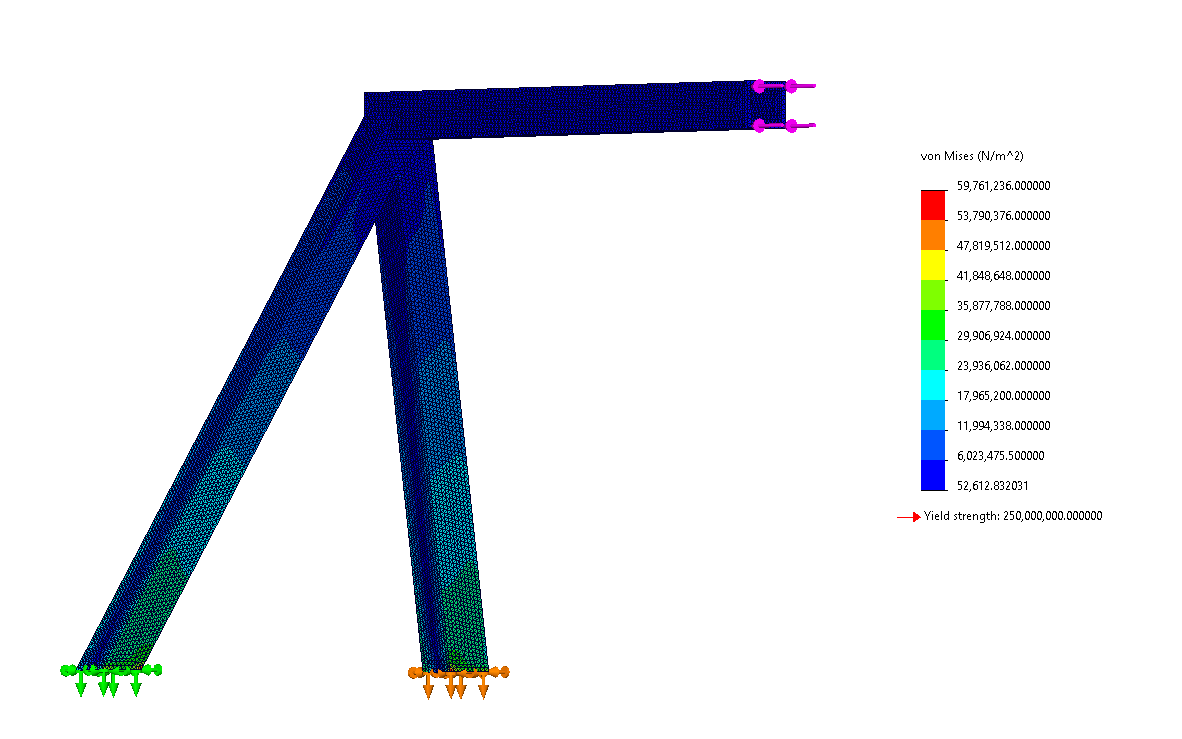Viewport: 1182px width, 739px height.
Task: Select legend value 35,877,788.000000
Action: 1003,305
